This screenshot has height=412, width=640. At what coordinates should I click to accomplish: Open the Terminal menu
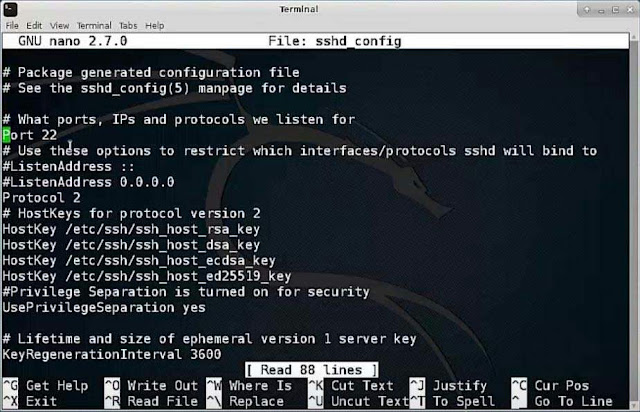(94, 25)
